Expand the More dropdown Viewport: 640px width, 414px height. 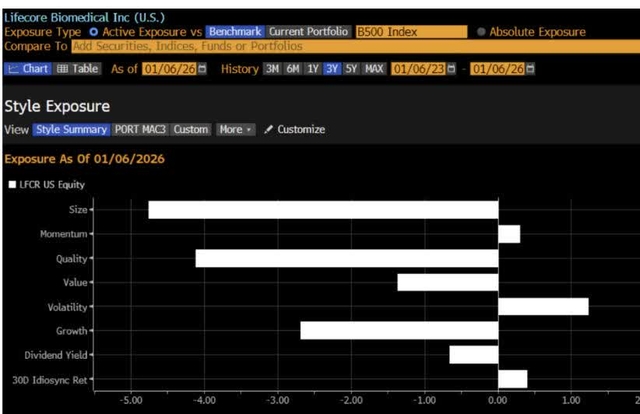[236, 129]
